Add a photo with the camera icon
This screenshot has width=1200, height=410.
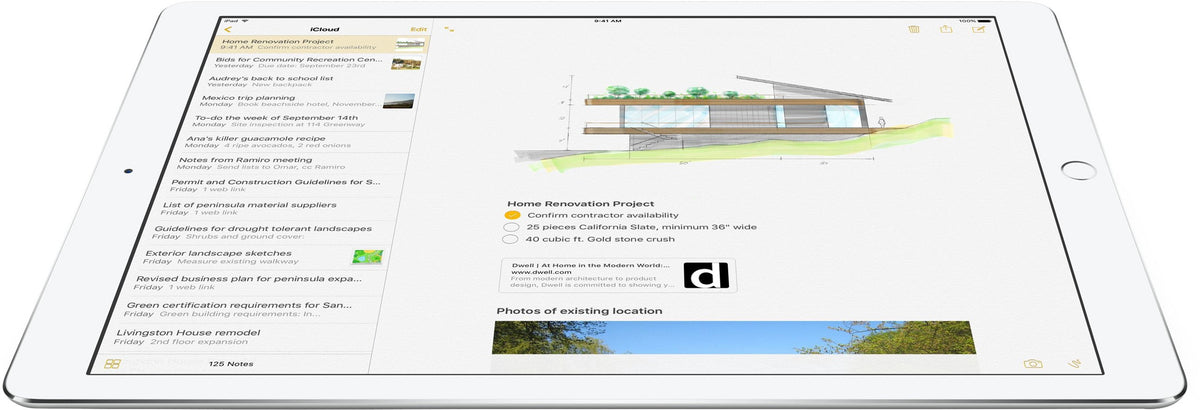tap(1032, 364)
